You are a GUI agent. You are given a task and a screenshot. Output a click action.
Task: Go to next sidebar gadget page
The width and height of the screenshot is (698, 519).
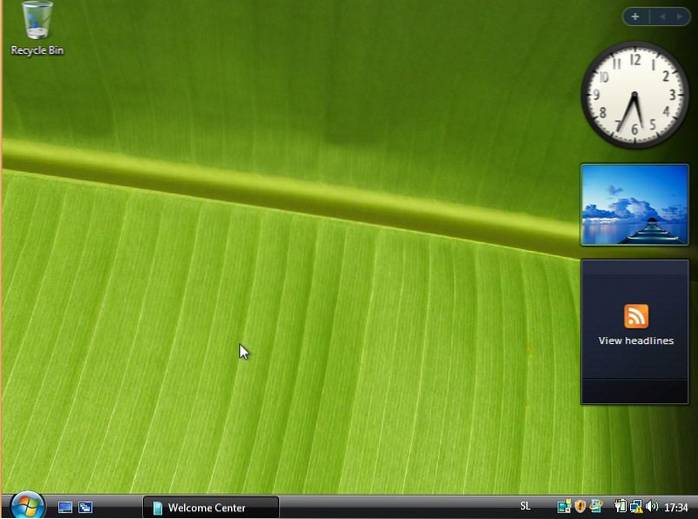coord(679,17)
